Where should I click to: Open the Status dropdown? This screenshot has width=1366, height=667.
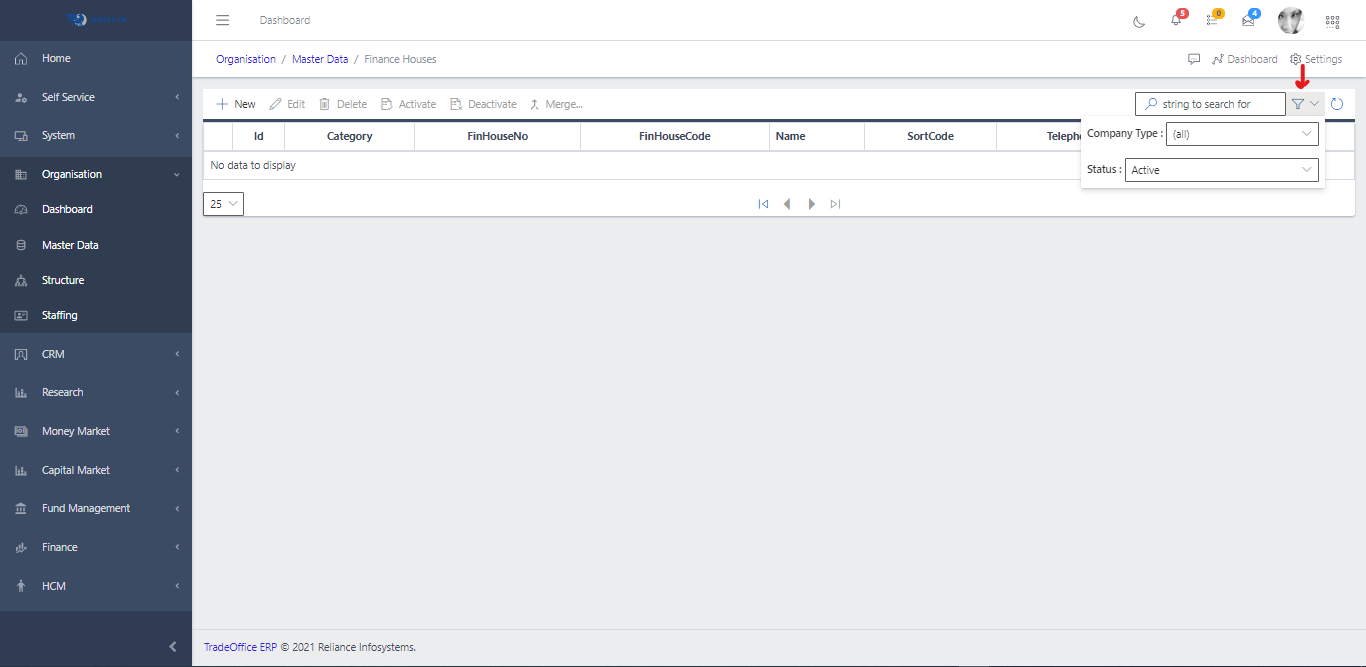pyautogui.click(x=1221, y=170)
